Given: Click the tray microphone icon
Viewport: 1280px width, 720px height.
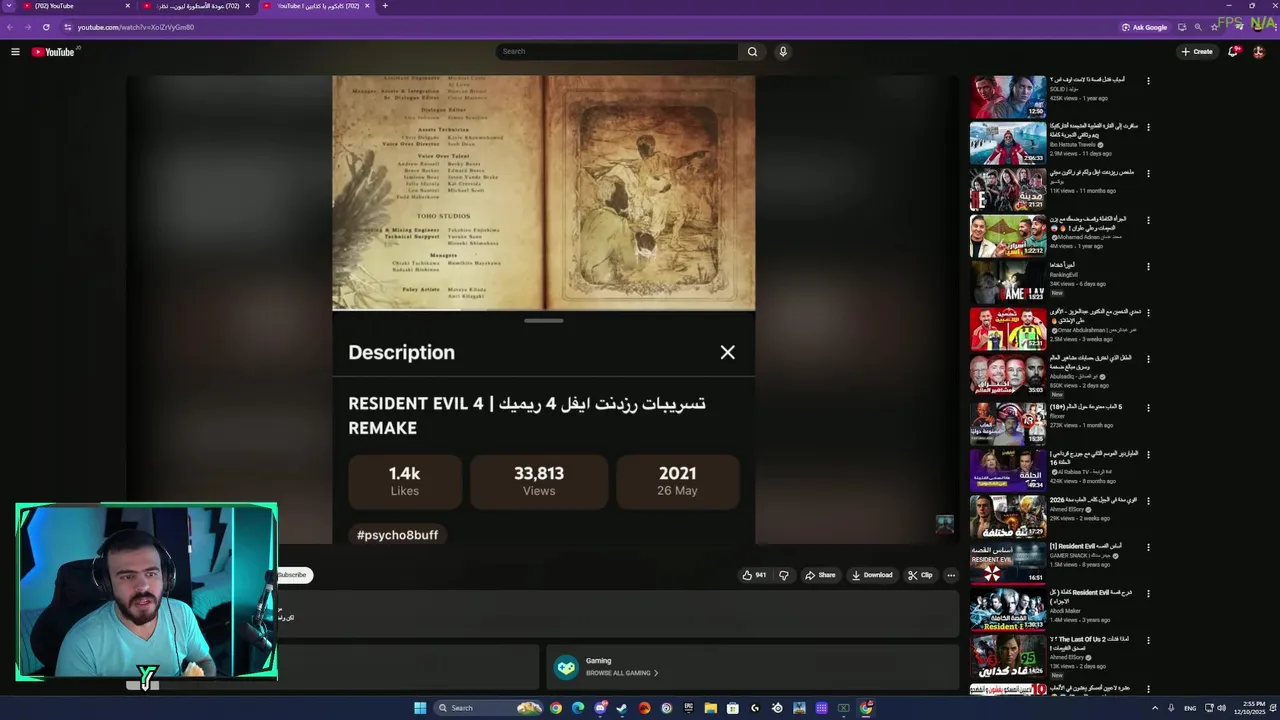Looking at the screenshot, I should pos(1171,708).
